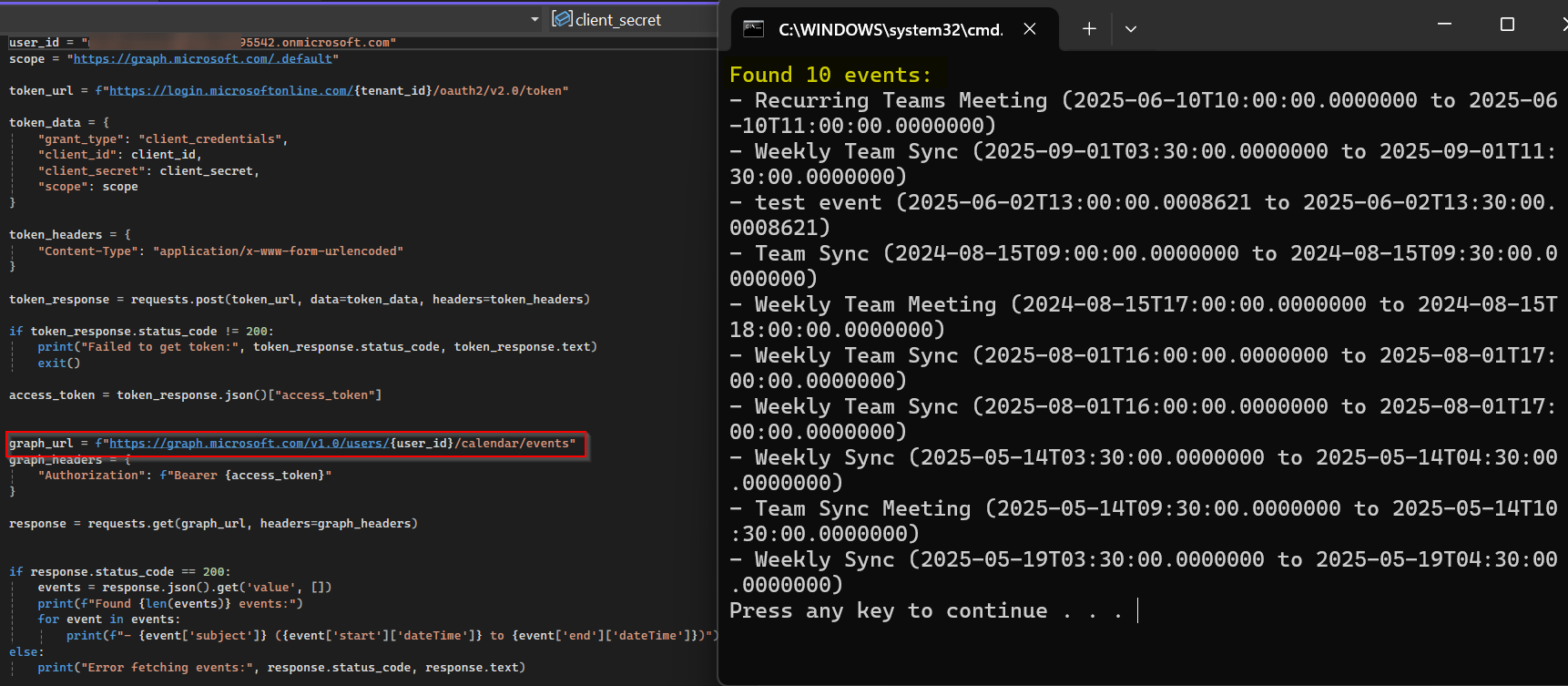Click 'Found 10 events:' in the terminal output
The image size is (1568, 686).
coord(830,75)
